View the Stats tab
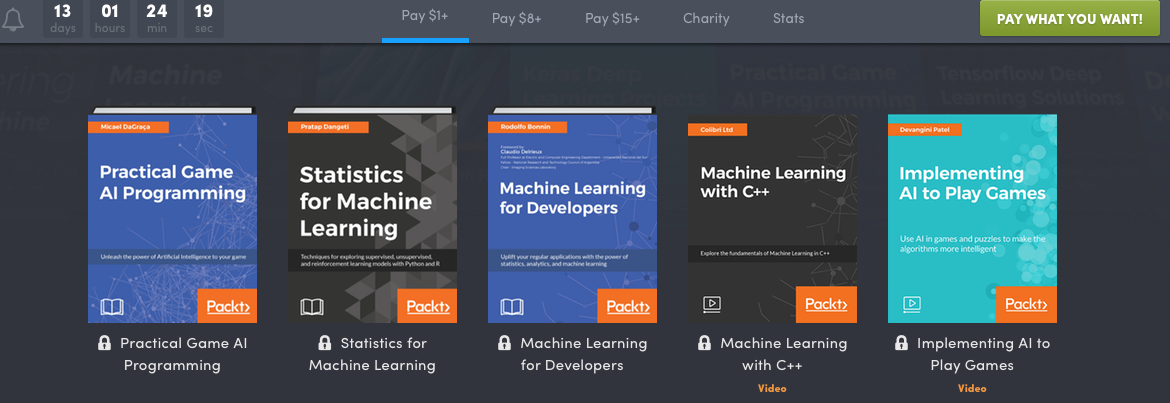Image resolution: width=1170 pixels, height=403 pixels. [788, 19]
